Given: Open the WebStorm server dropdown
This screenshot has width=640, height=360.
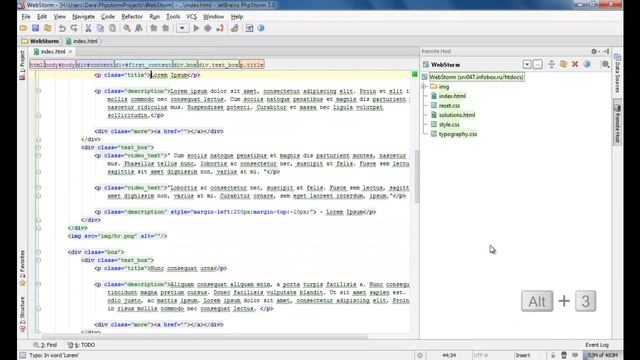Looking at the screenshot, I should click(x=527, y=64).
